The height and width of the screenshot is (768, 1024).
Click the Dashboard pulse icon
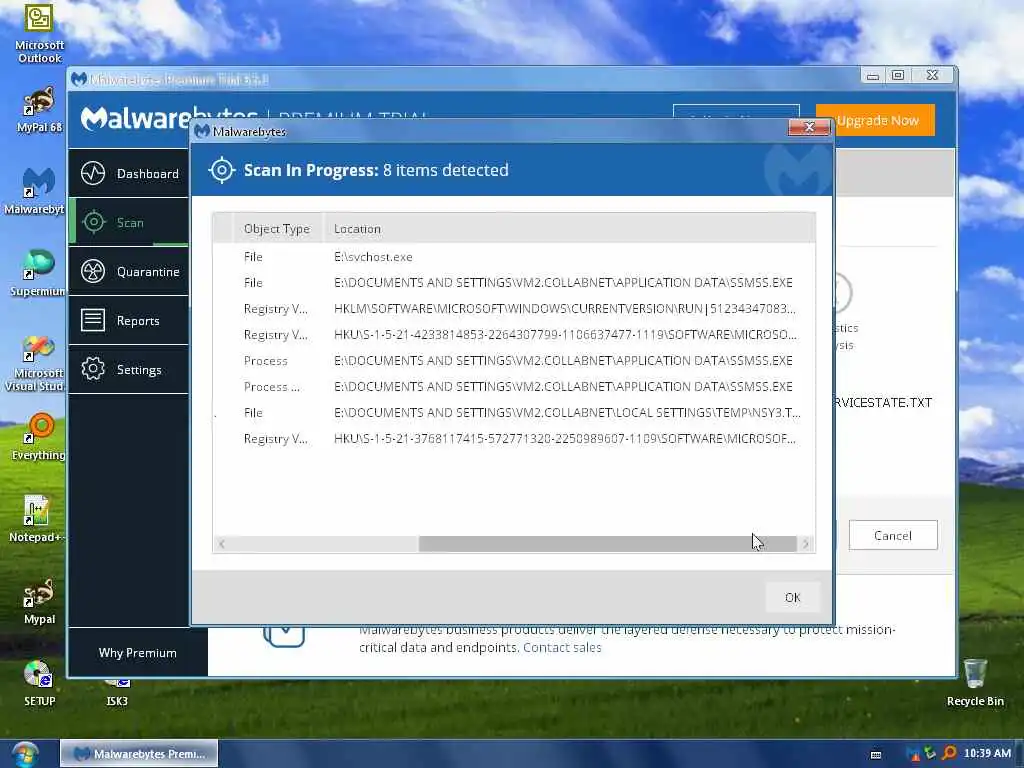(93, 173)
